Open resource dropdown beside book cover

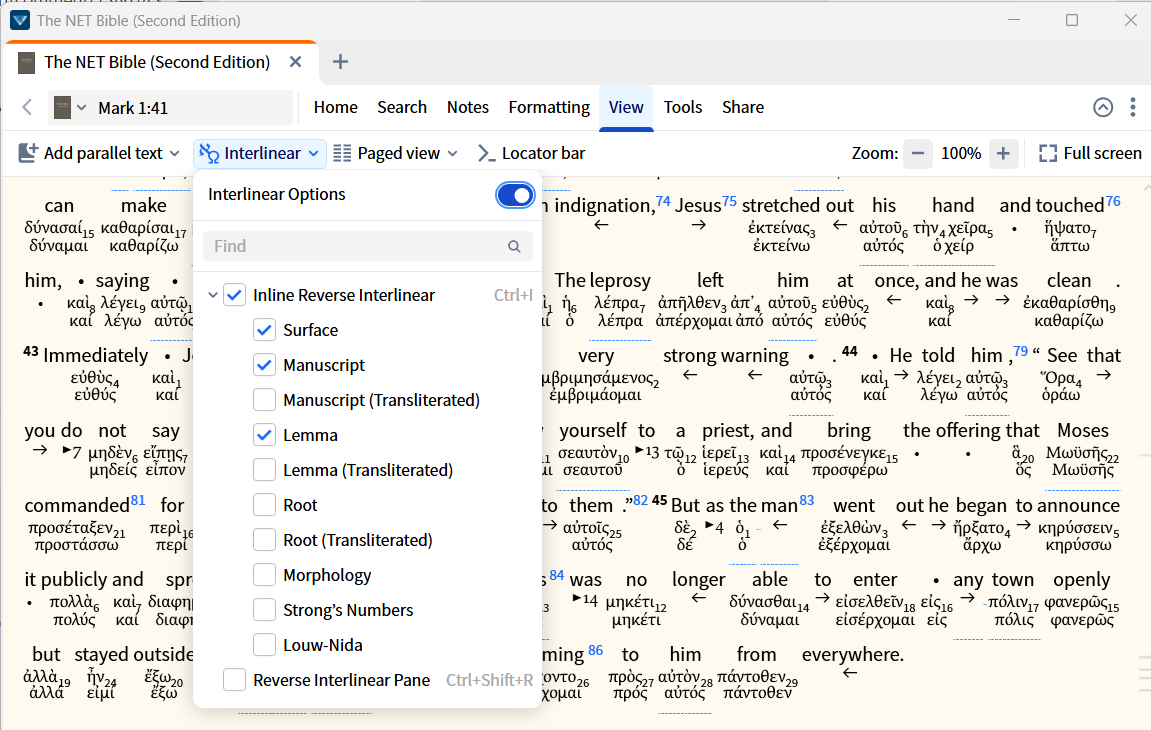[x=81, y=108]
